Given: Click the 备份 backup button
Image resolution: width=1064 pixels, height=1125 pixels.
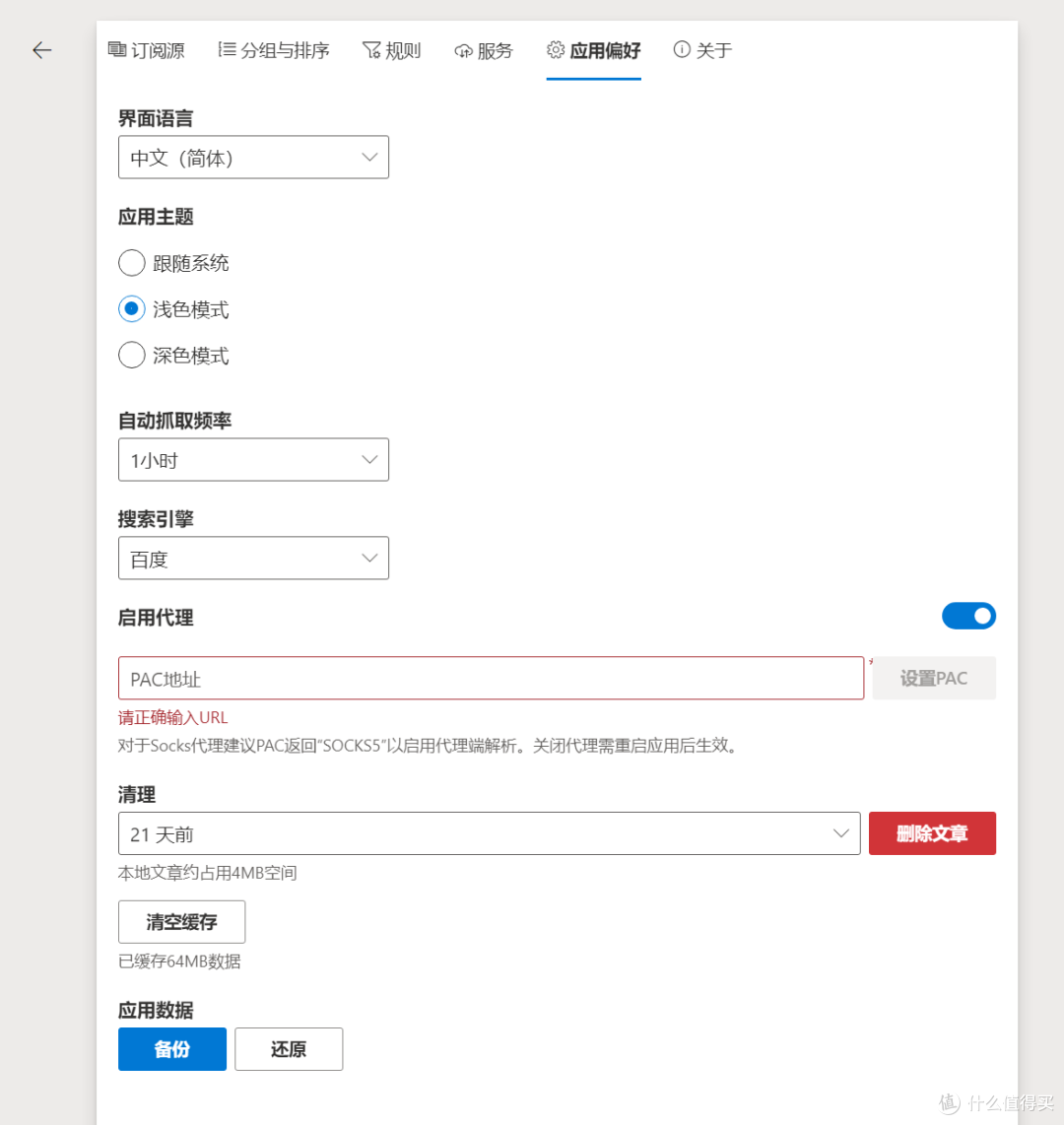Looking at the screenshot, I should tap(171, 1048).
